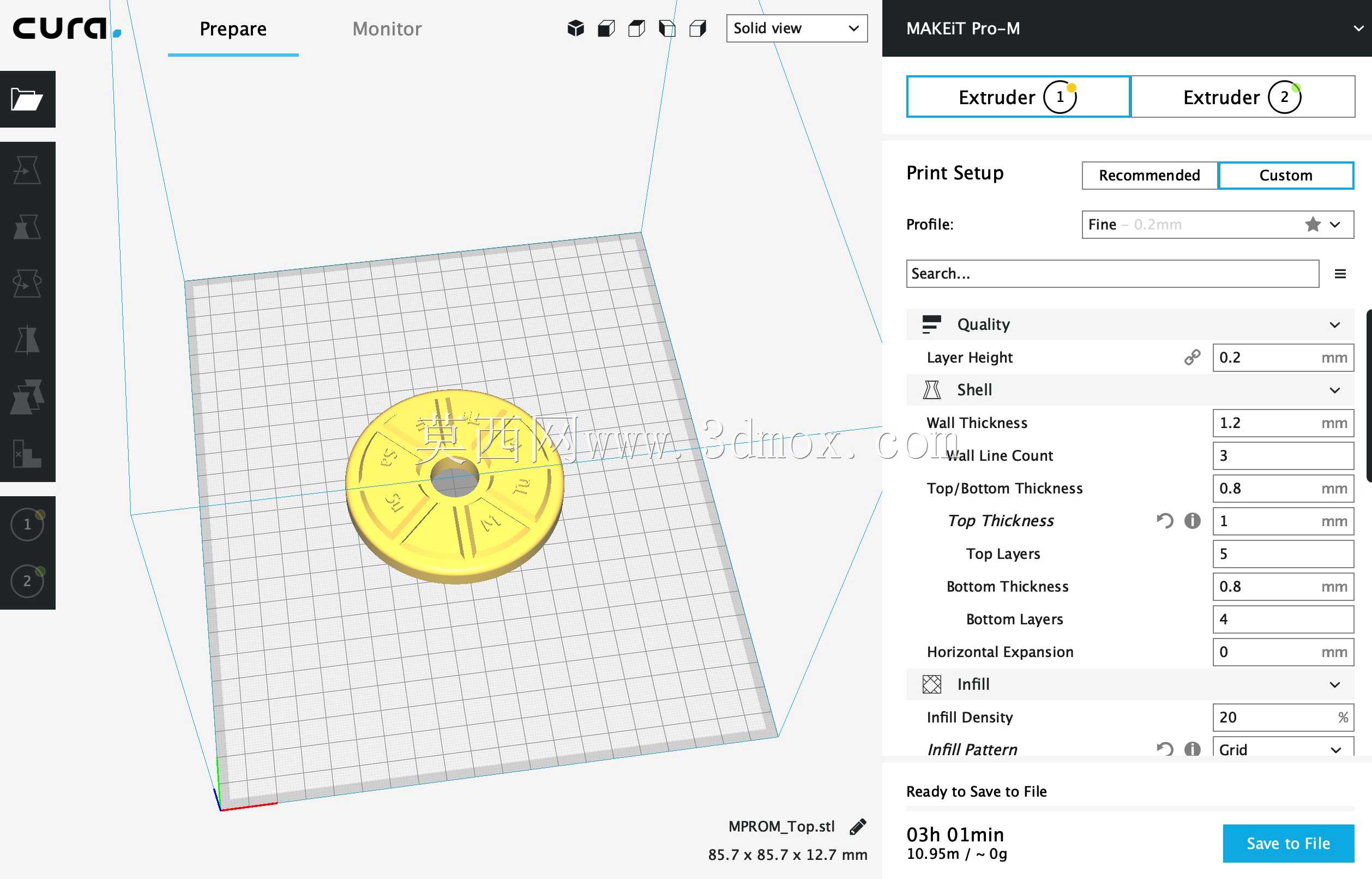1372x879 pixels.
Task: Rename model with pencil icon
Action: point(858,827)
